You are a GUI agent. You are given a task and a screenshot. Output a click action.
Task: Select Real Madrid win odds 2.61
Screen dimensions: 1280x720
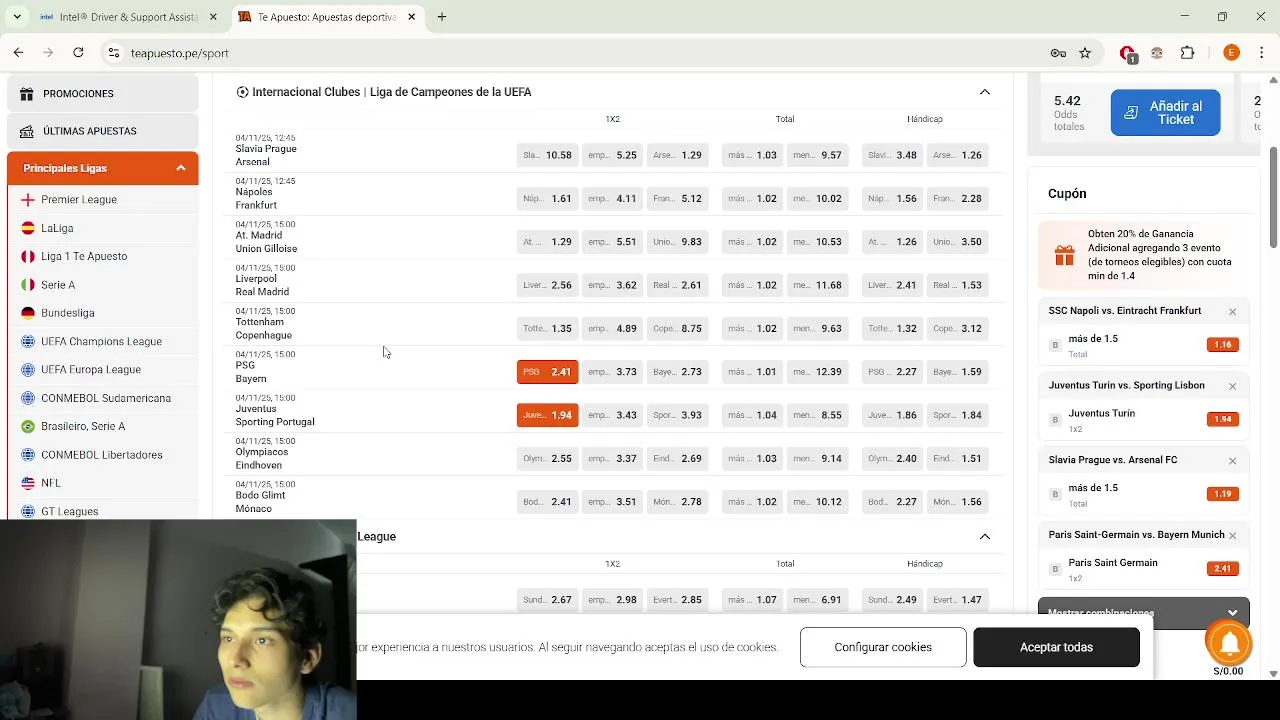(677, 285)
